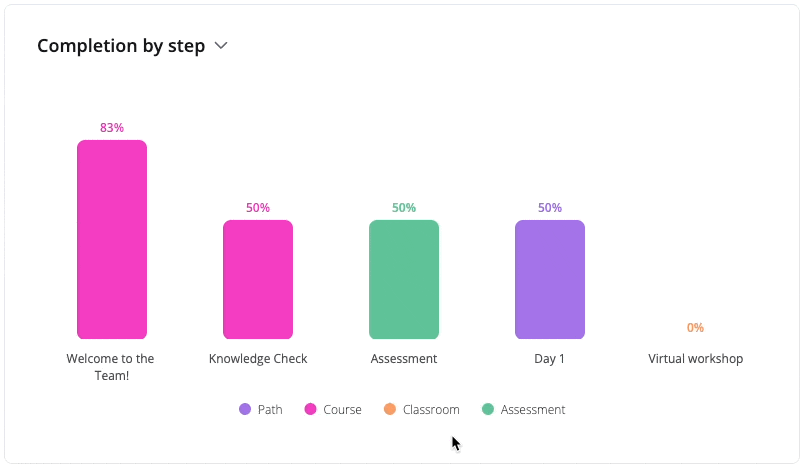This screenshot has width=800, height=468.
Task: Select the pink Knowledge Check bar
Action: [x=258, y=280]
